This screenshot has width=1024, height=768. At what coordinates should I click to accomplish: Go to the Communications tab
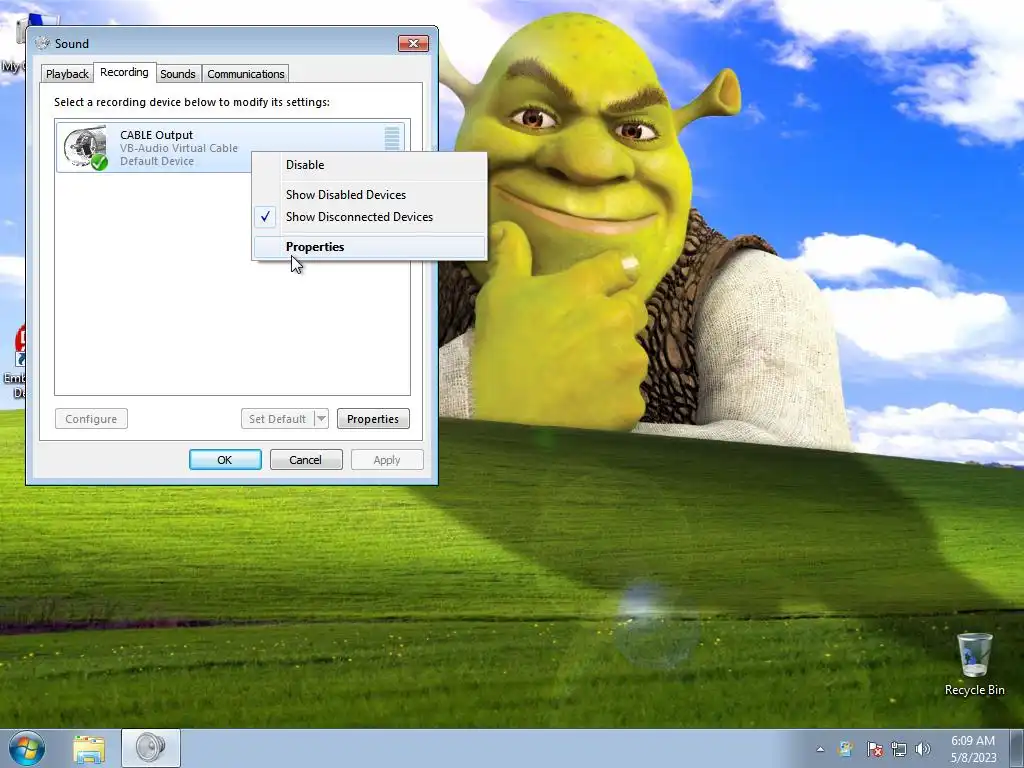(246, 74)
